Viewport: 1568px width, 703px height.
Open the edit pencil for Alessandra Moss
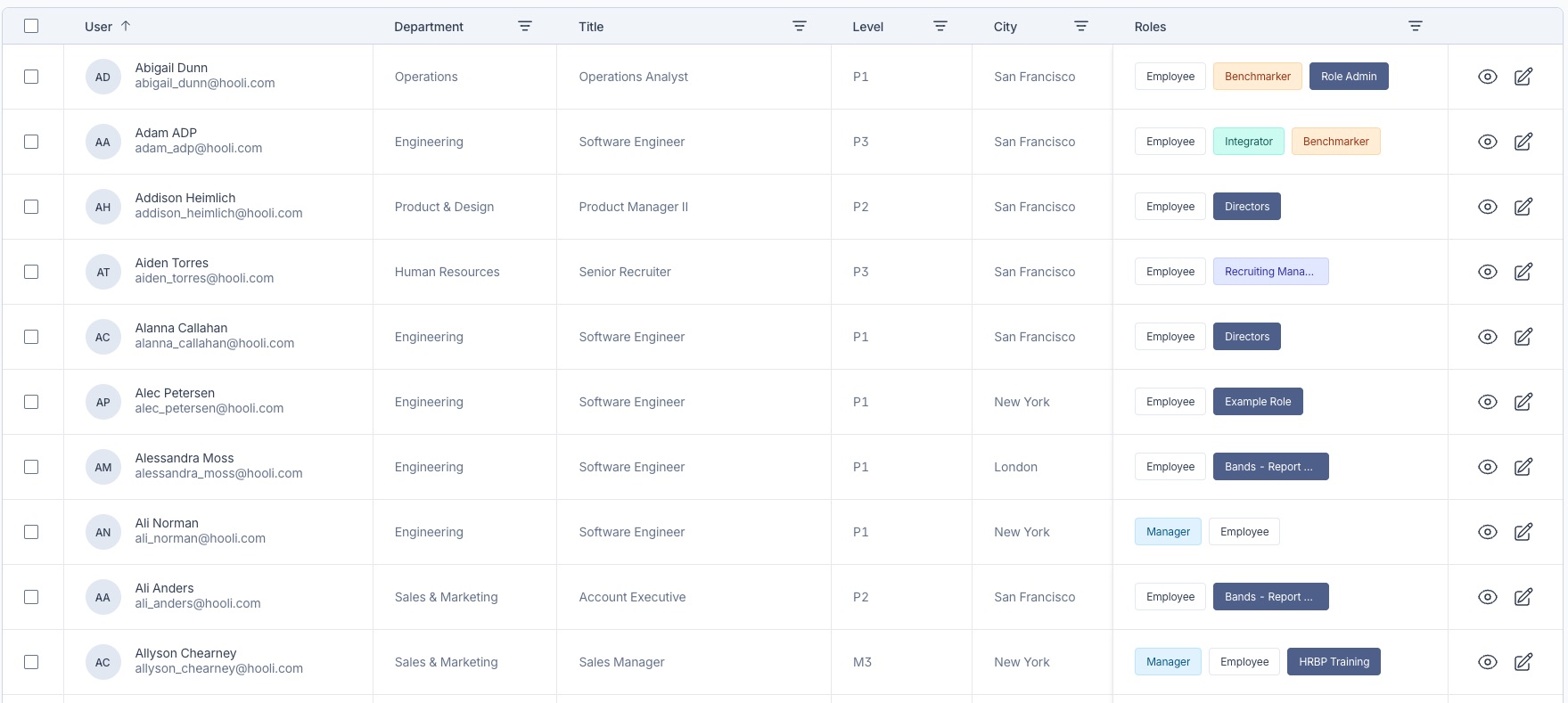point(1523,467)
